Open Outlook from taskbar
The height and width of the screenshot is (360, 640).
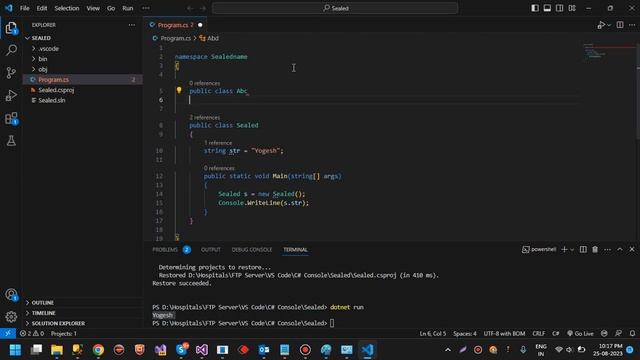tap(264, 350)
